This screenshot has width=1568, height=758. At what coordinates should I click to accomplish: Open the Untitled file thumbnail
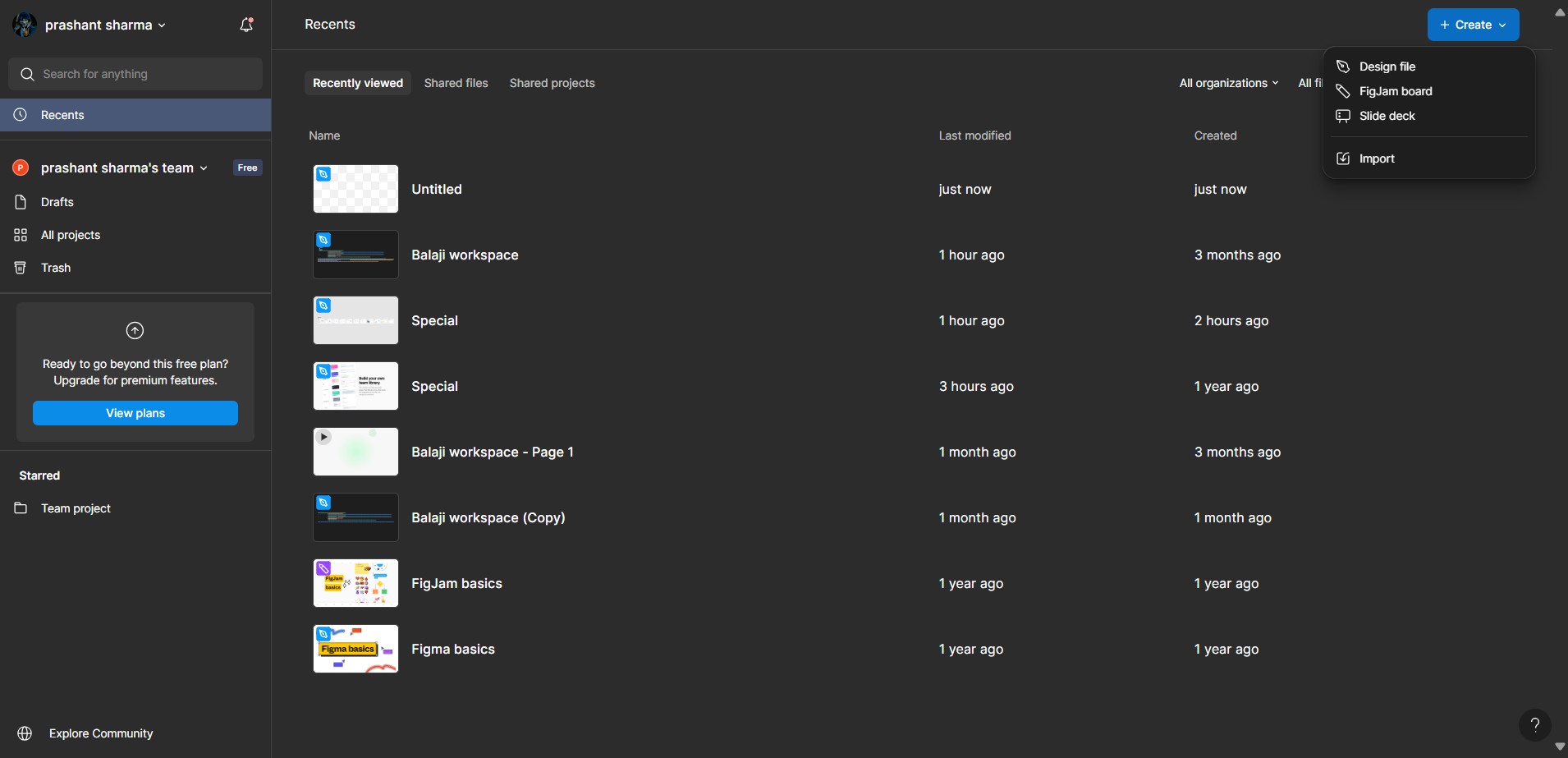(355, 189)
